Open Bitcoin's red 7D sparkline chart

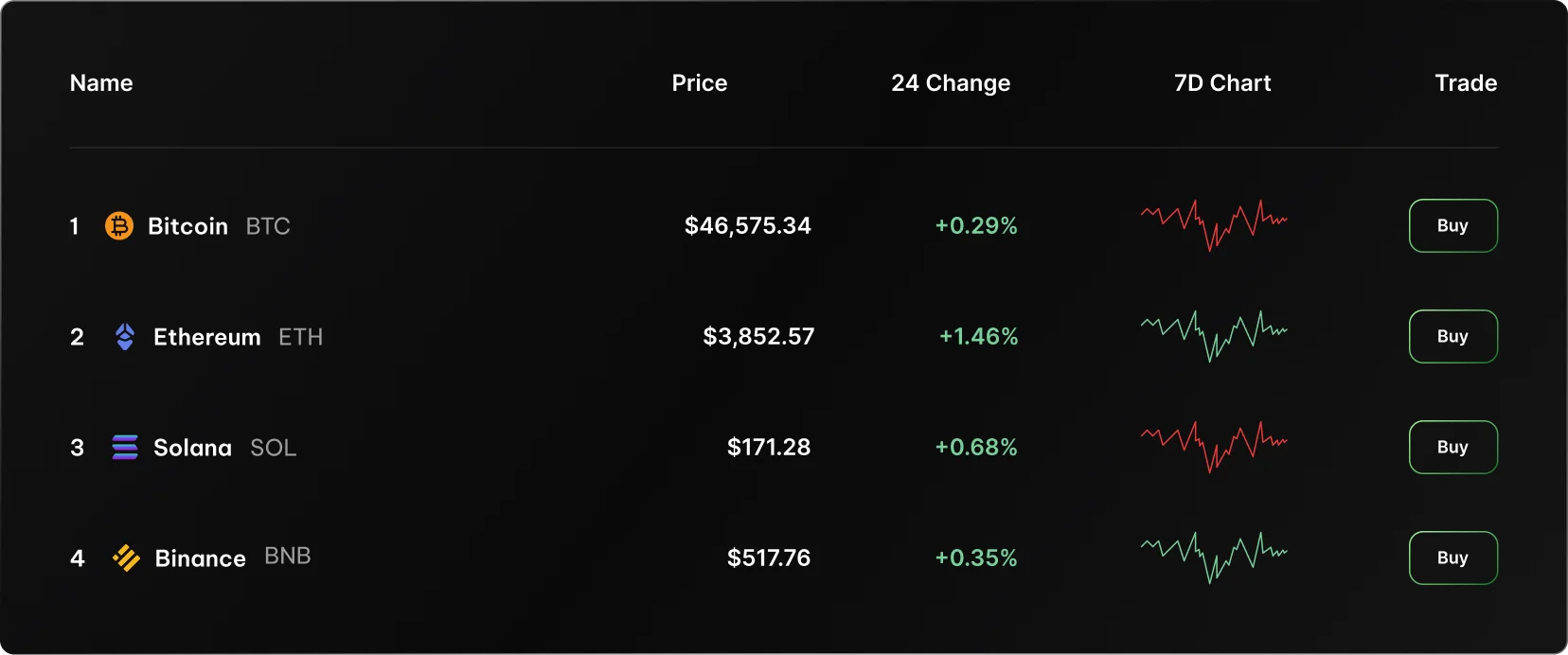coord(1214,225)
